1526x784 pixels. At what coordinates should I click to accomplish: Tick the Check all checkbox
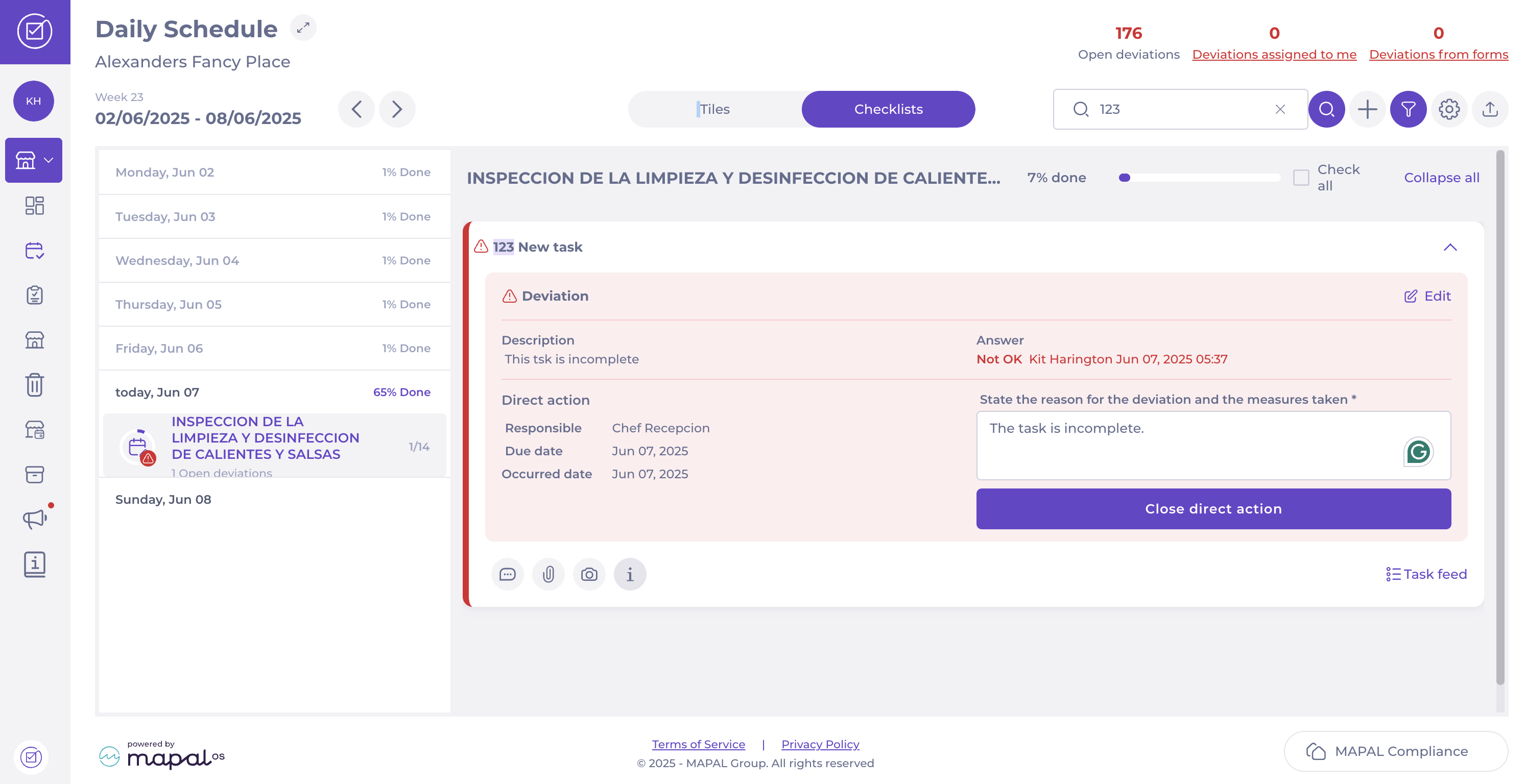click(x=1300, y=178)
